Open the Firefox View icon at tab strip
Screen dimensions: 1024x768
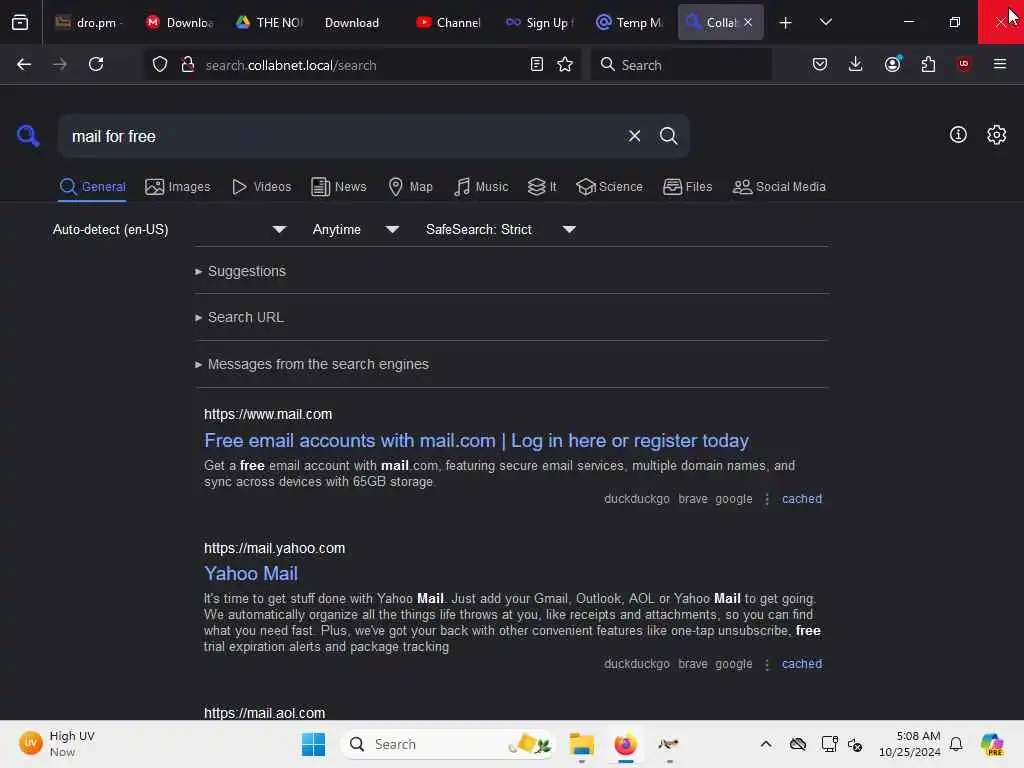point(20,22)
